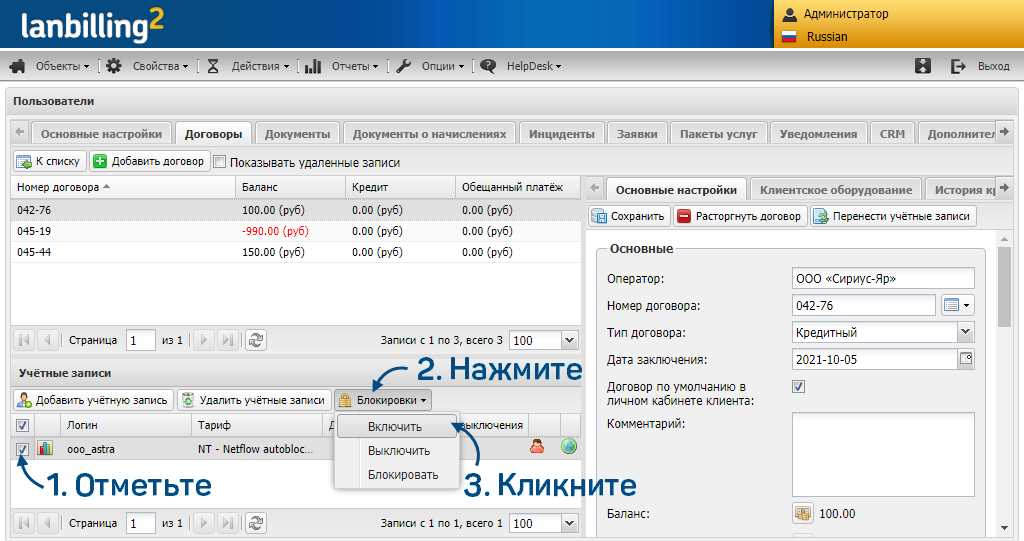Image resolution: width=1024 pixels, height=541 pixels.
Task: Refresh the accounts list
Action: tap(256, 523)
